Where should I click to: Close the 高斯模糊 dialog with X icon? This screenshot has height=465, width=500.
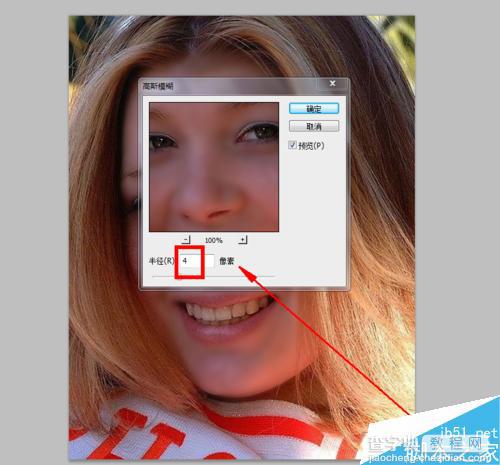click(x=332, y=83)
